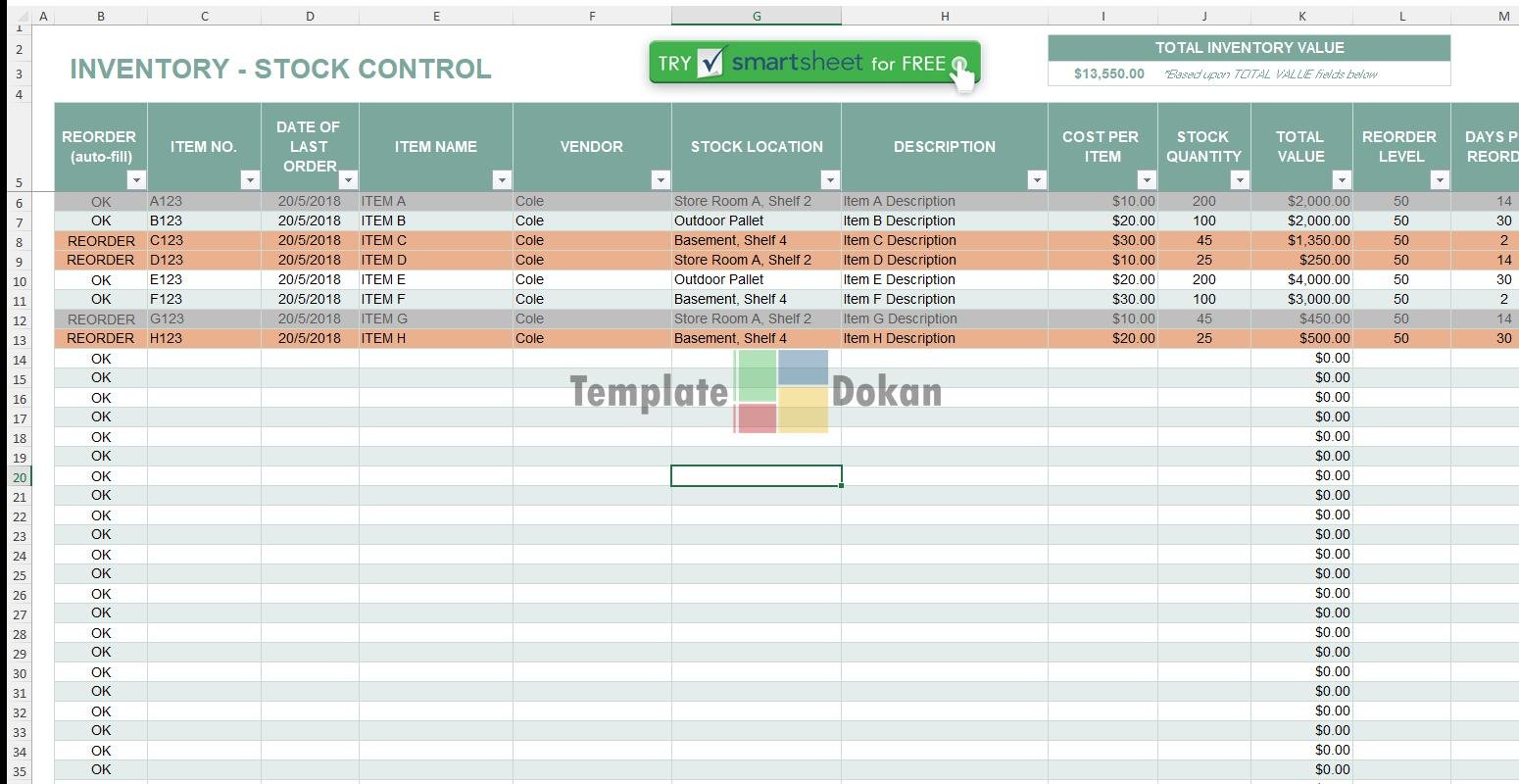The image size is (1519, 784).
Task: Open the REORDER column filter dropdown
Action: pyautogui.click(x=136, y=180)
